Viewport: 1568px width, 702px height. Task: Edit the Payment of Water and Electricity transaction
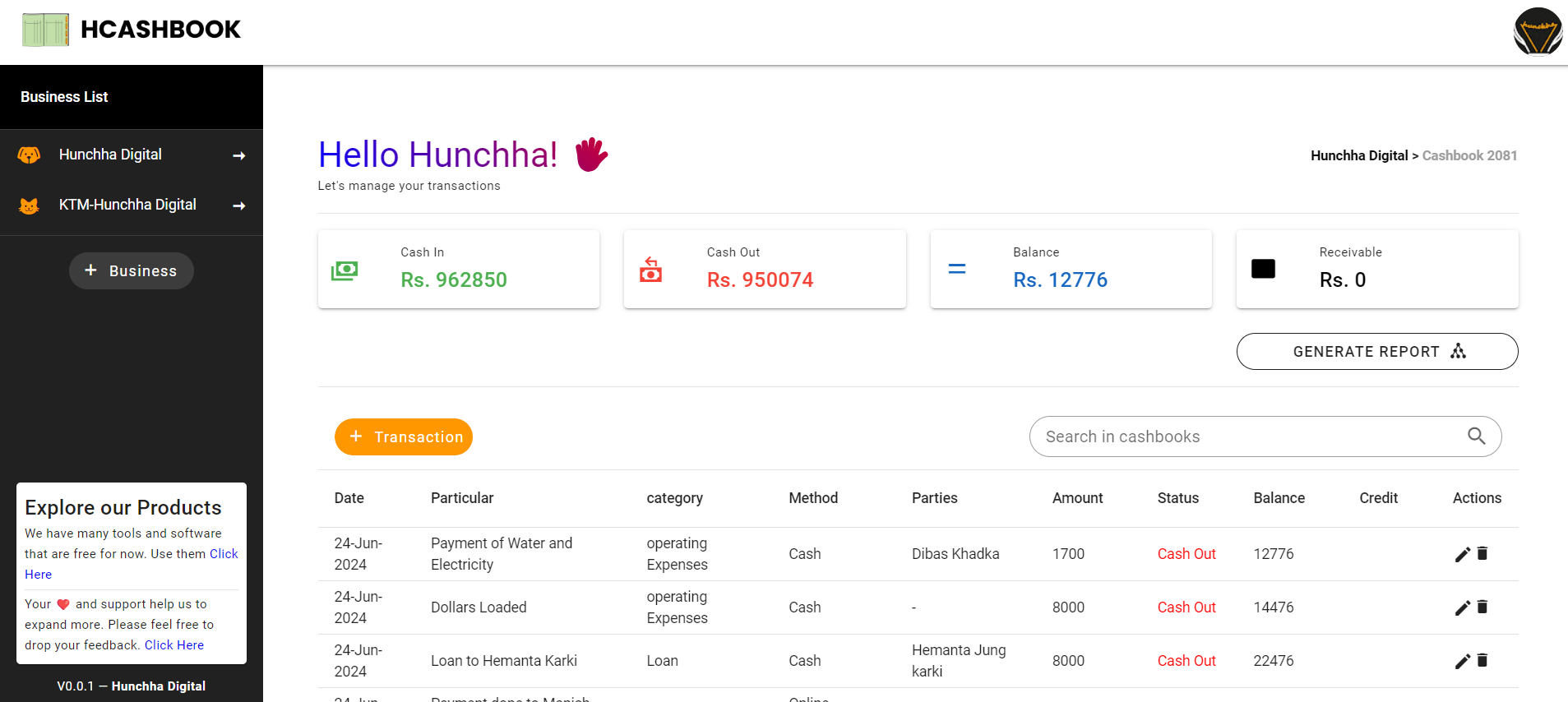pos(1462,555)
